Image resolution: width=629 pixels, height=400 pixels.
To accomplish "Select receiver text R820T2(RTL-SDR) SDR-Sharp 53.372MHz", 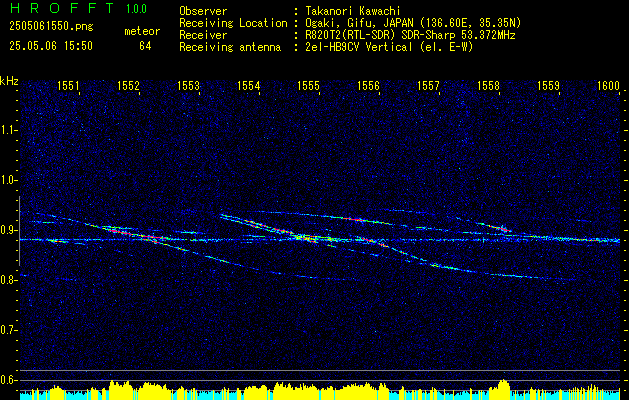I will [410, 35].
